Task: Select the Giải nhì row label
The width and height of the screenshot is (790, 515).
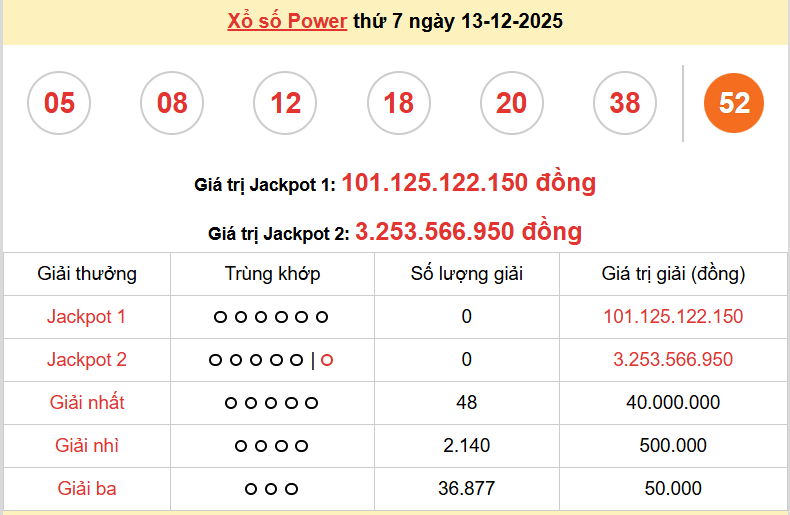Action: (x=87, y=446)
